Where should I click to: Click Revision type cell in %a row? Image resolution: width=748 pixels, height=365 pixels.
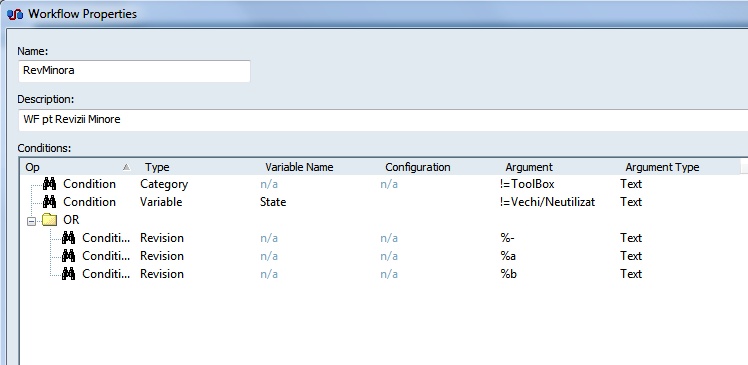point(162,256)
